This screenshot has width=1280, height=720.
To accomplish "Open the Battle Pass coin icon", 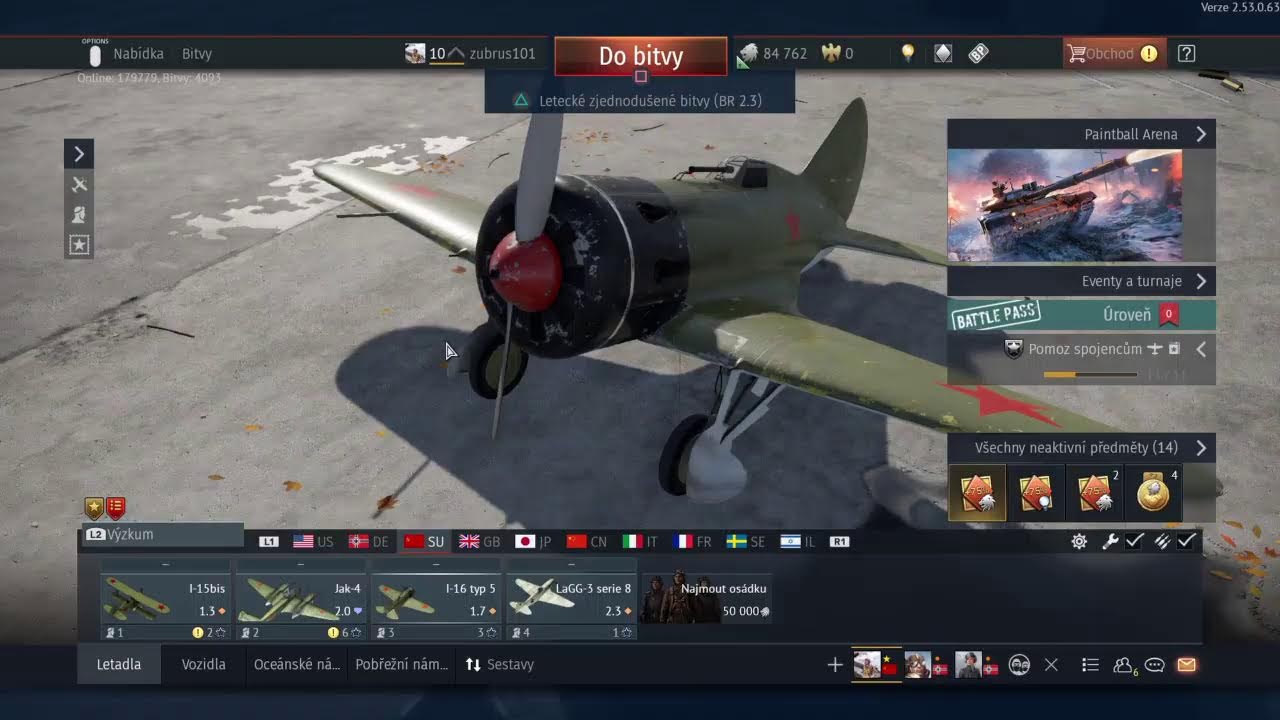I will coord(979,54).
